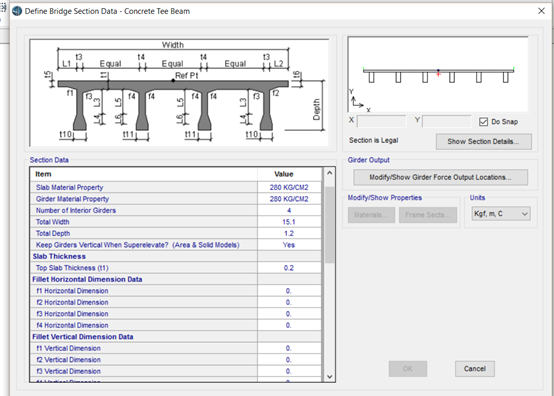Click the Slab Material Property row label

pos(70,187)
